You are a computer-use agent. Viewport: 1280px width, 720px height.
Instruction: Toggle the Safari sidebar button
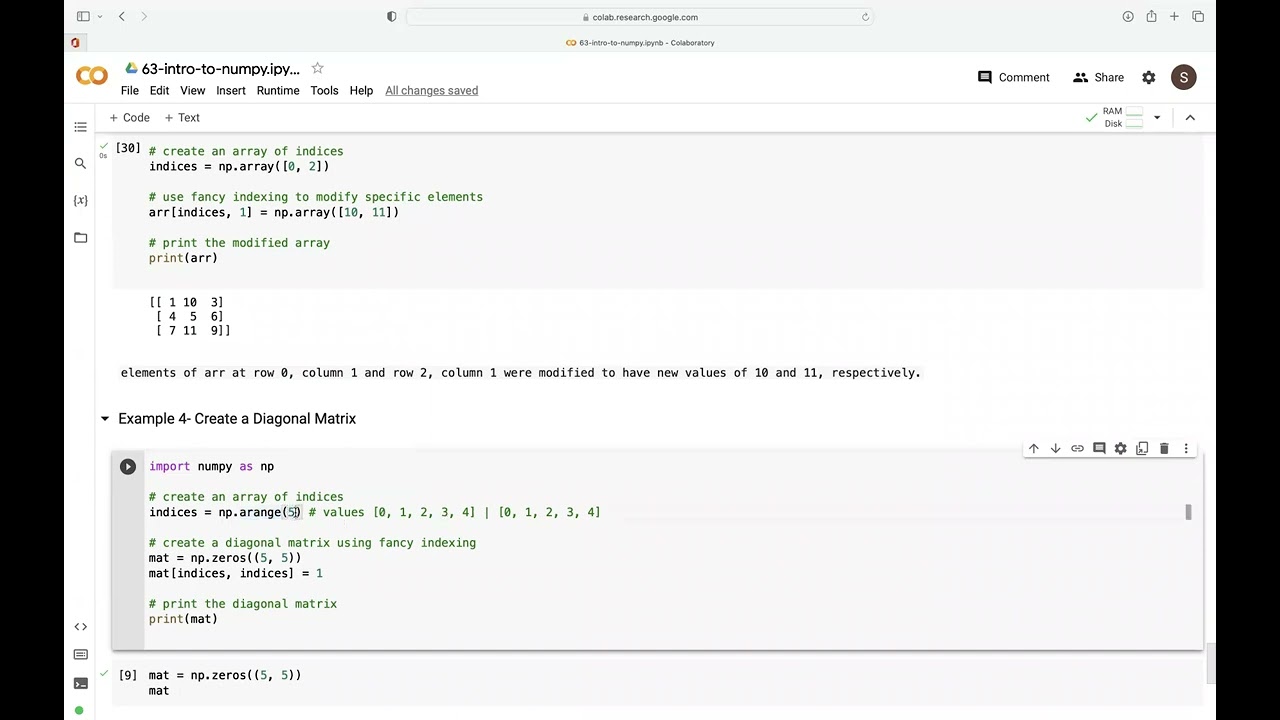click(83, 16)
